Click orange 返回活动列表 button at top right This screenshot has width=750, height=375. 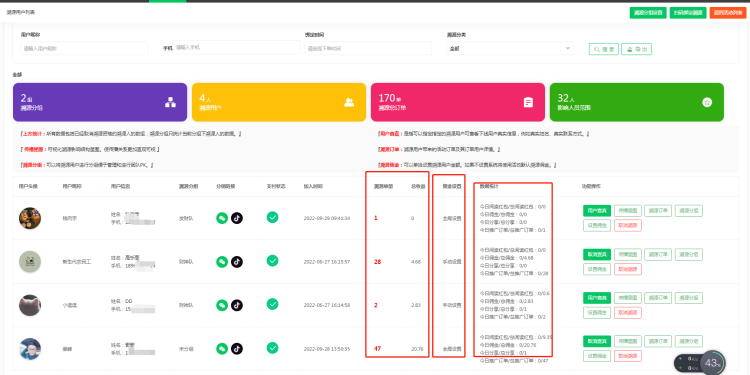point(728,13)
